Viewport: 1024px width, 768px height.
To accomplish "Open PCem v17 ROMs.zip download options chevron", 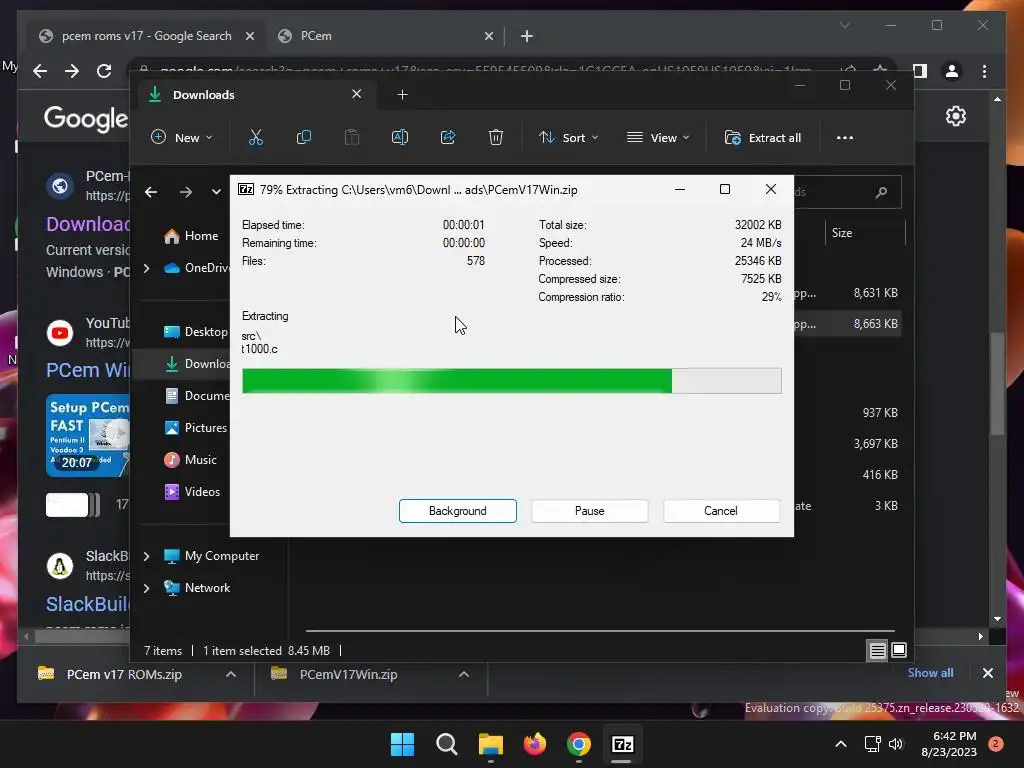I will pyautogui.click(x=231, y=674).
